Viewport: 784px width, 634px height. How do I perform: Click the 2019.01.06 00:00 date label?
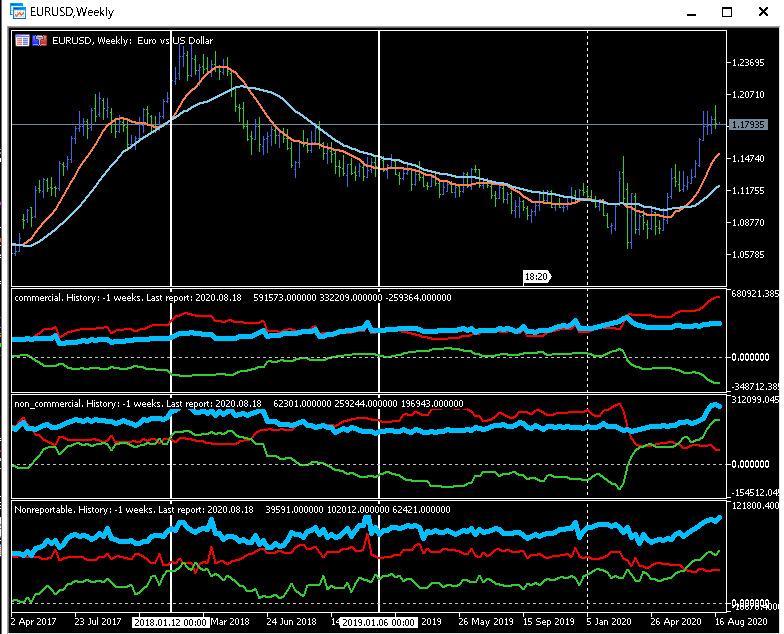pyautogui.click(x=378, y=622)
